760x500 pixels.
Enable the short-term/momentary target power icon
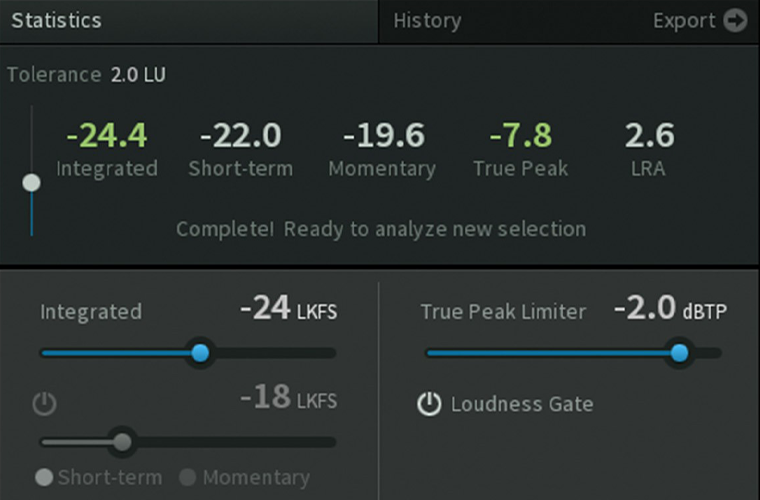[x=45, y=404]
